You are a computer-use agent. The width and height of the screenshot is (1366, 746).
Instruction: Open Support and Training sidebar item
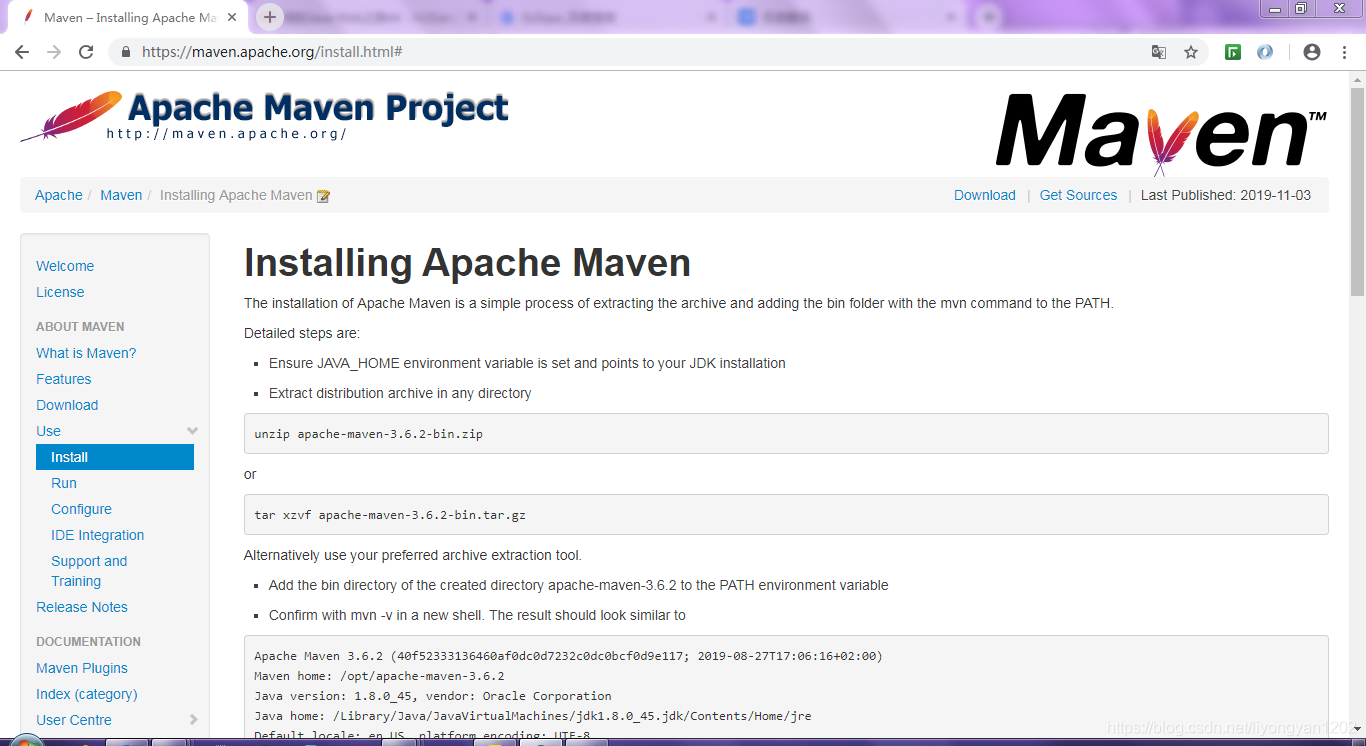tap(89, 571)
